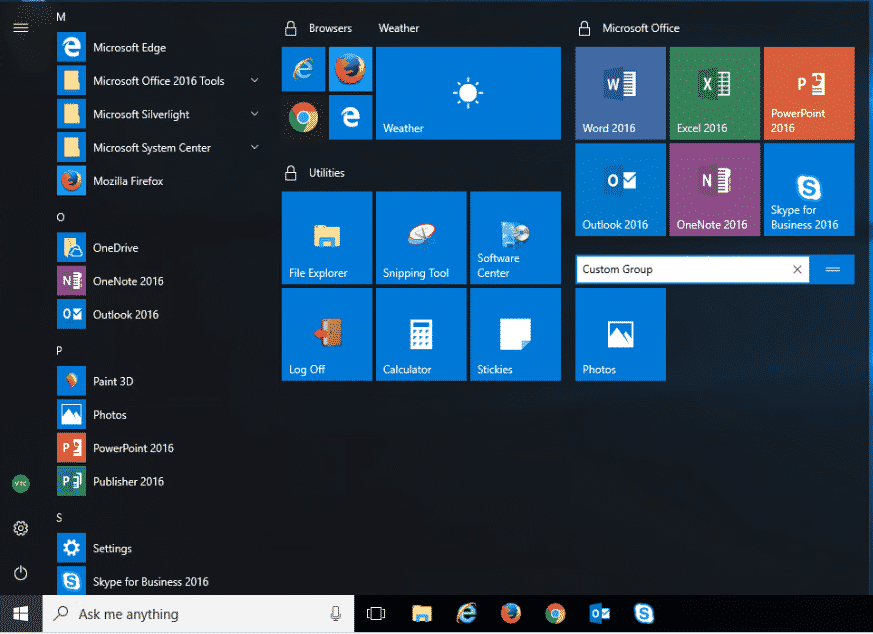873x634 pixels.
Task: Clear the Custom Group name text
Action: 797,269
